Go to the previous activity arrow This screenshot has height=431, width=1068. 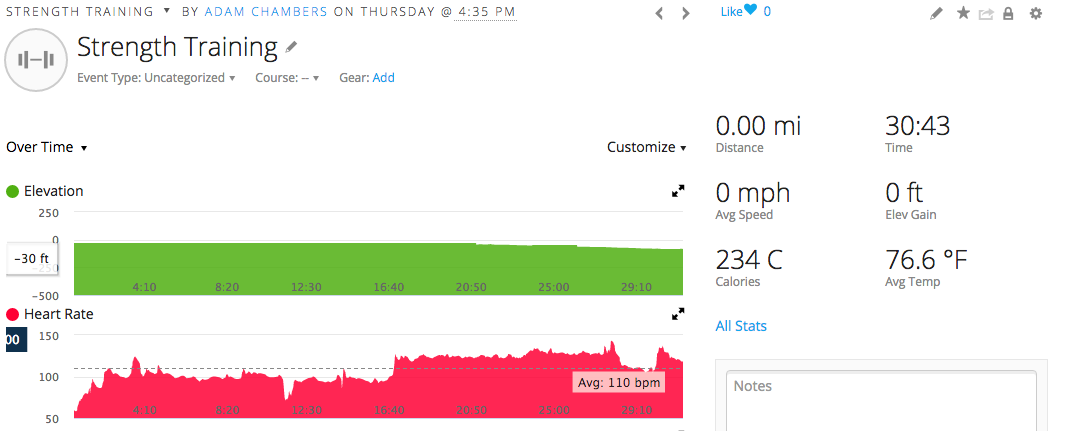point(659,13)
